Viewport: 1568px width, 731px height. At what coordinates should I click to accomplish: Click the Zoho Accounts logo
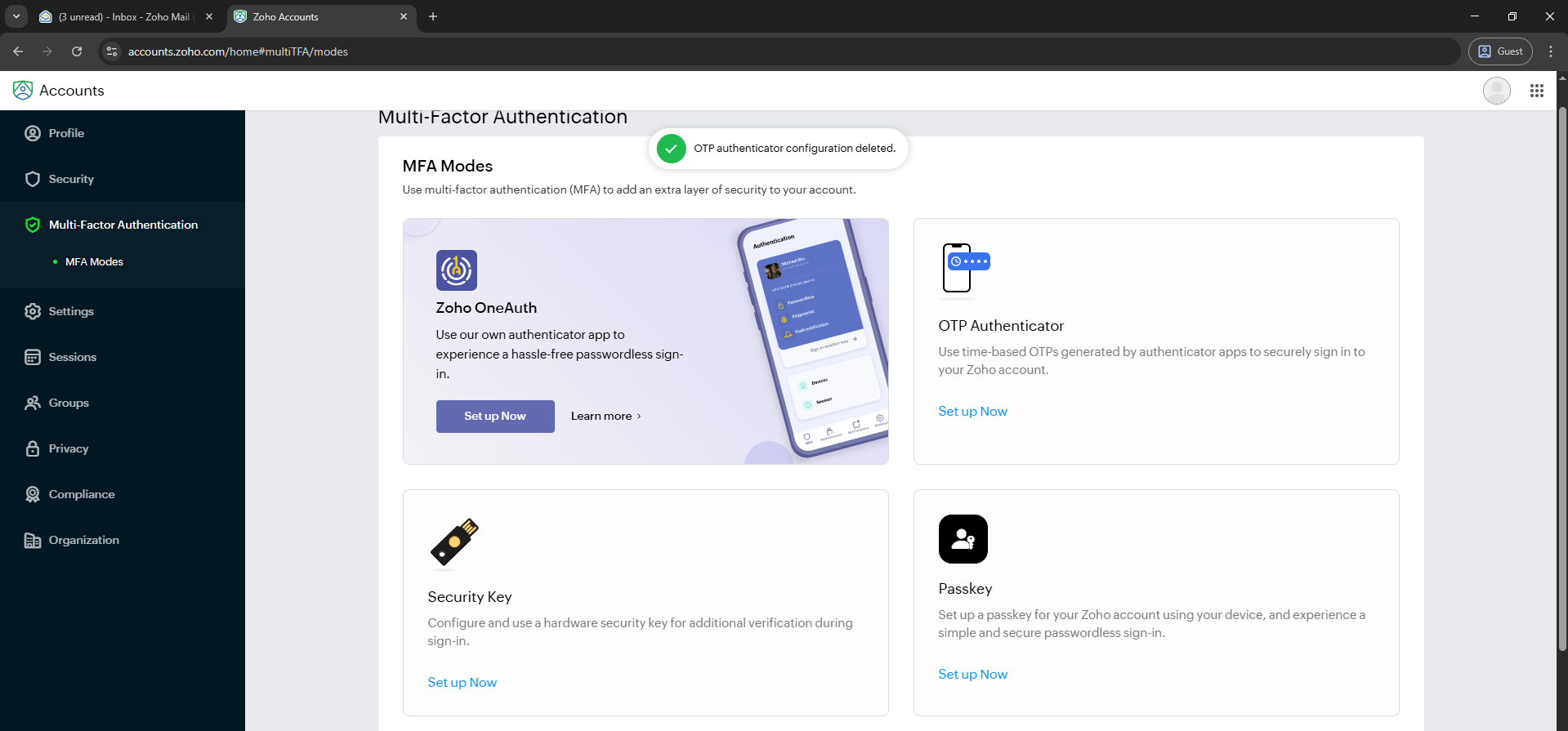click(x=23, y=91)
